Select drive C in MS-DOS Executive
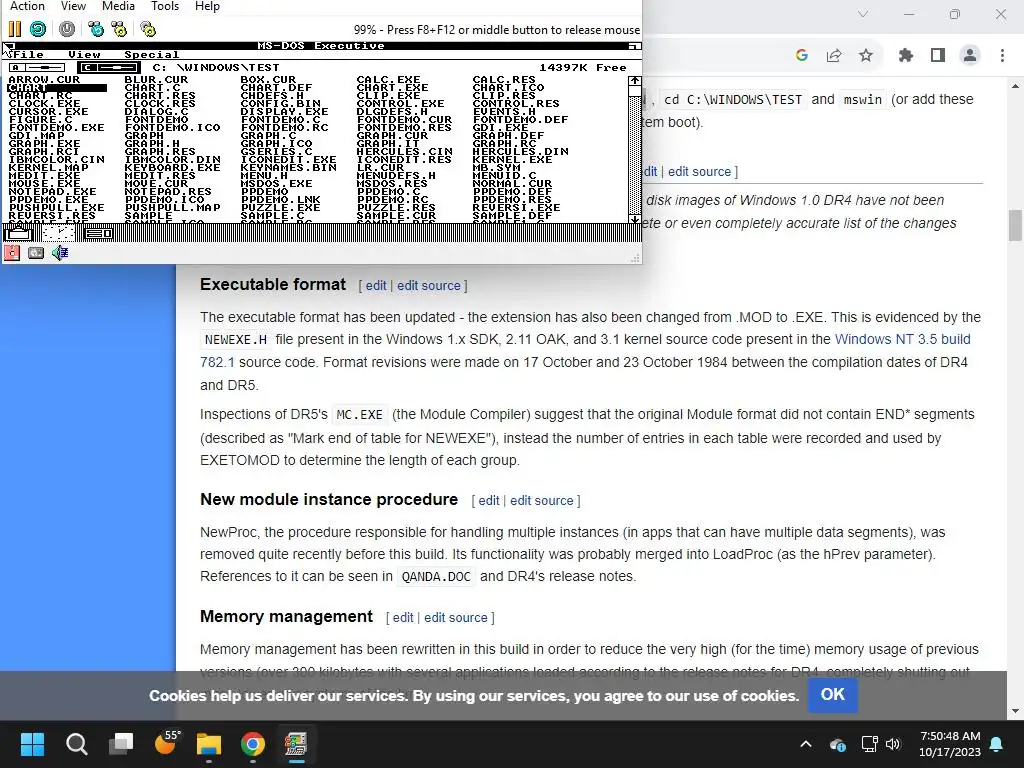The image size is (1024, 768). 108,67
